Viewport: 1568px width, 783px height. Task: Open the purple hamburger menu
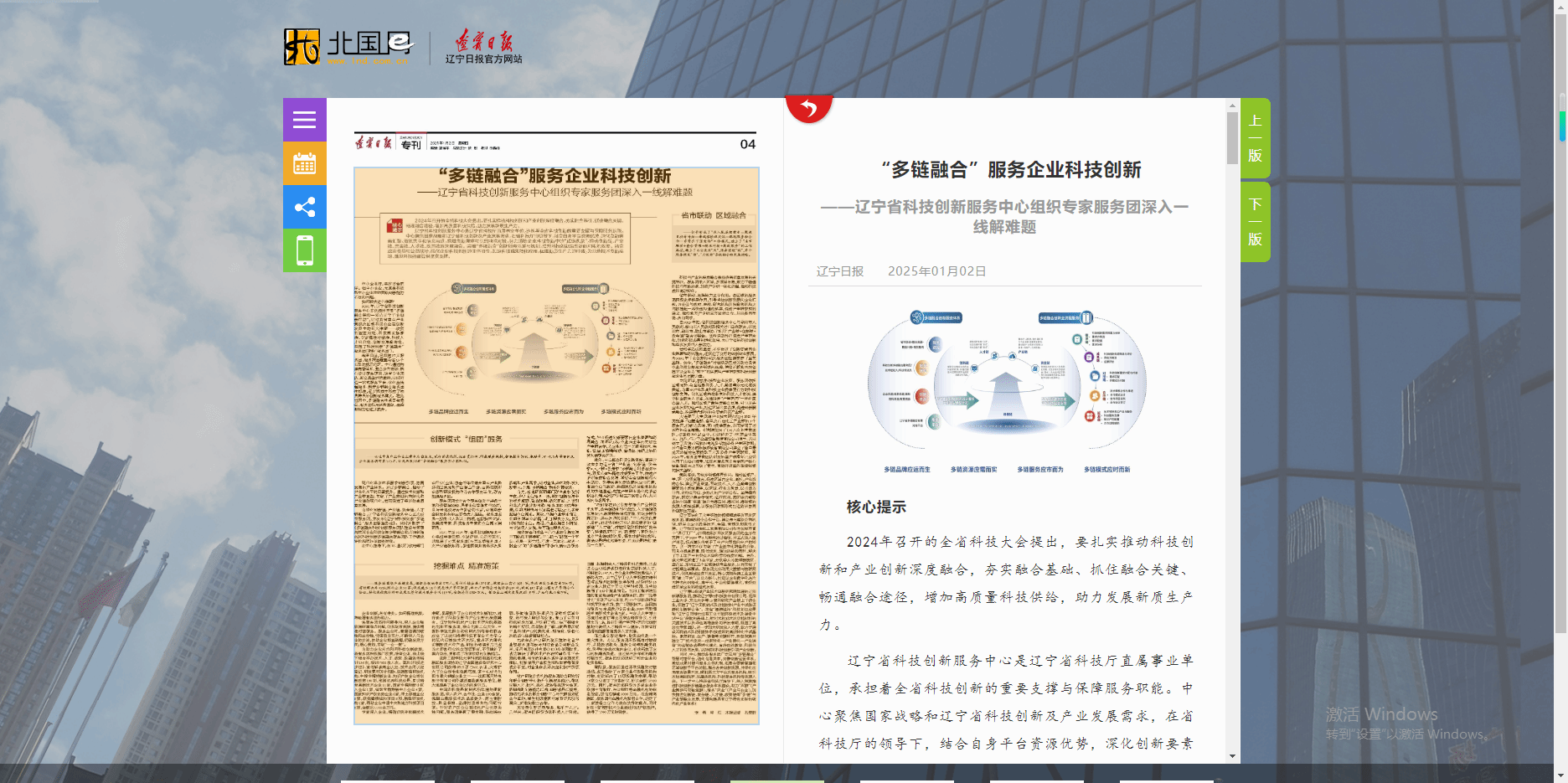pos(304,120)
